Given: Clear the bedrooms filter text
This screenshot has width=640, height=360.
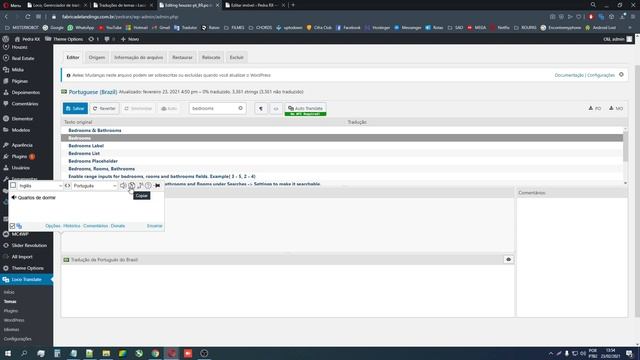Looking at the screenshot, I should pyautogui.click(x=240, y=108).
